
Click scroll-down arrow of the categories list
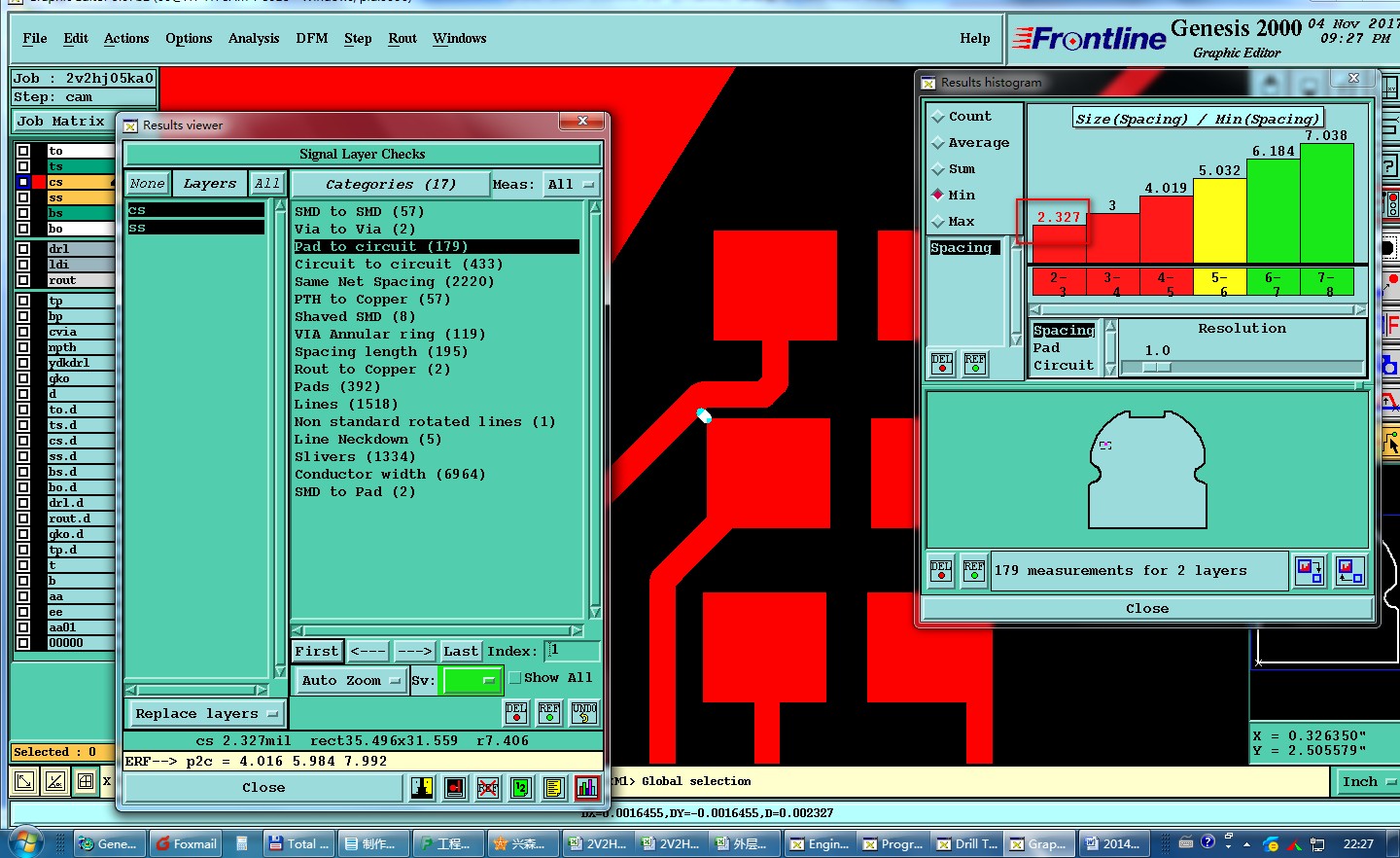(595, 612)
